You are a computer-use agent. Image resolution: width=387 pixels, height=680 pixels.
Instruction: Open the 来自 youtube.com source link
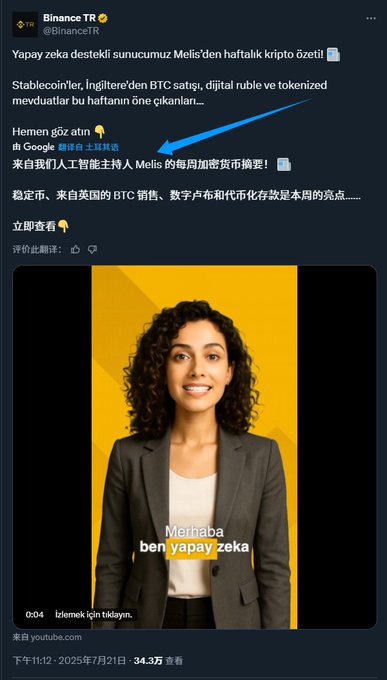click(x=47, y=637)
